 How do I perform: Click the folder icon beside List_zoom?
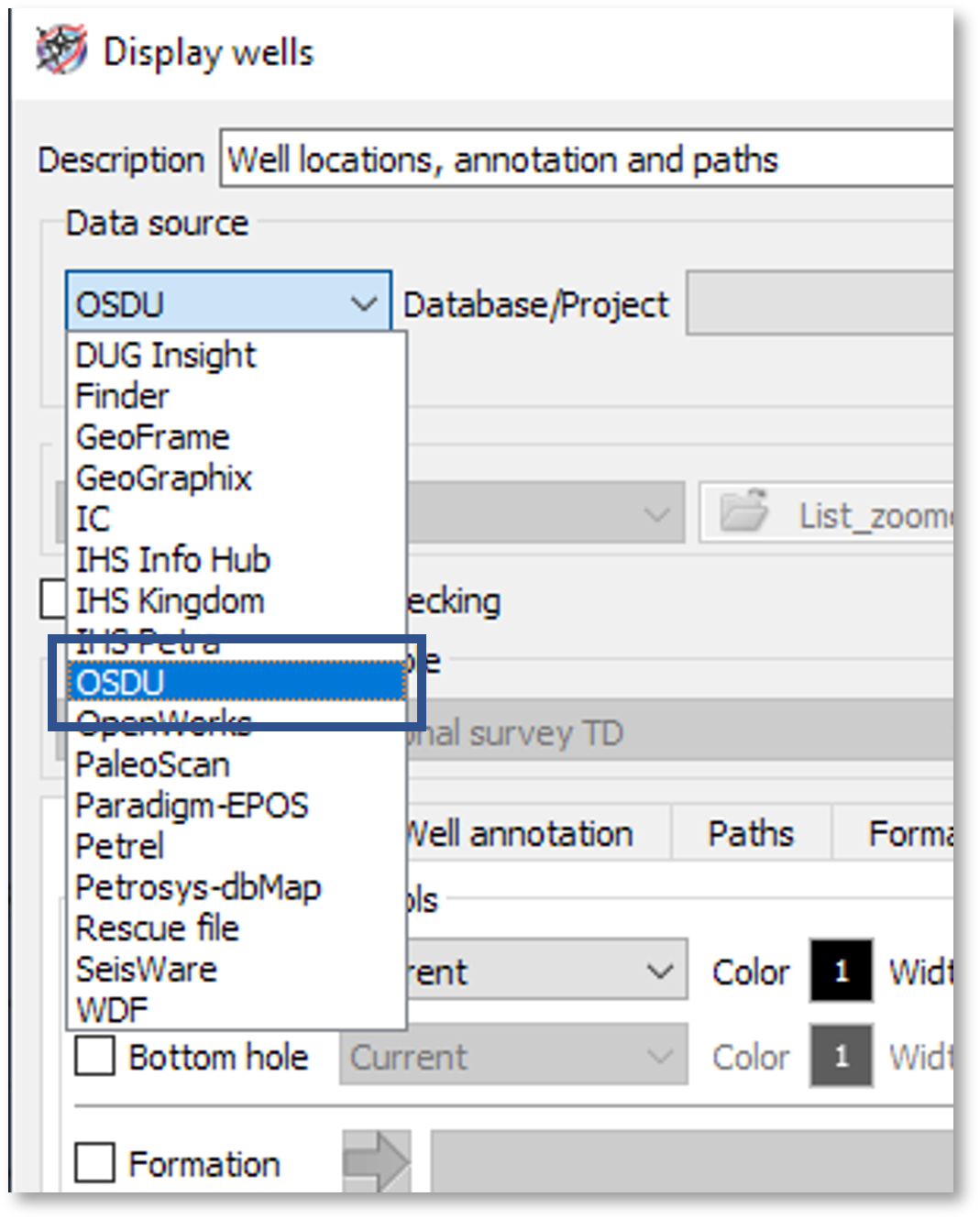pyautogui.click(x=743, y=513)
